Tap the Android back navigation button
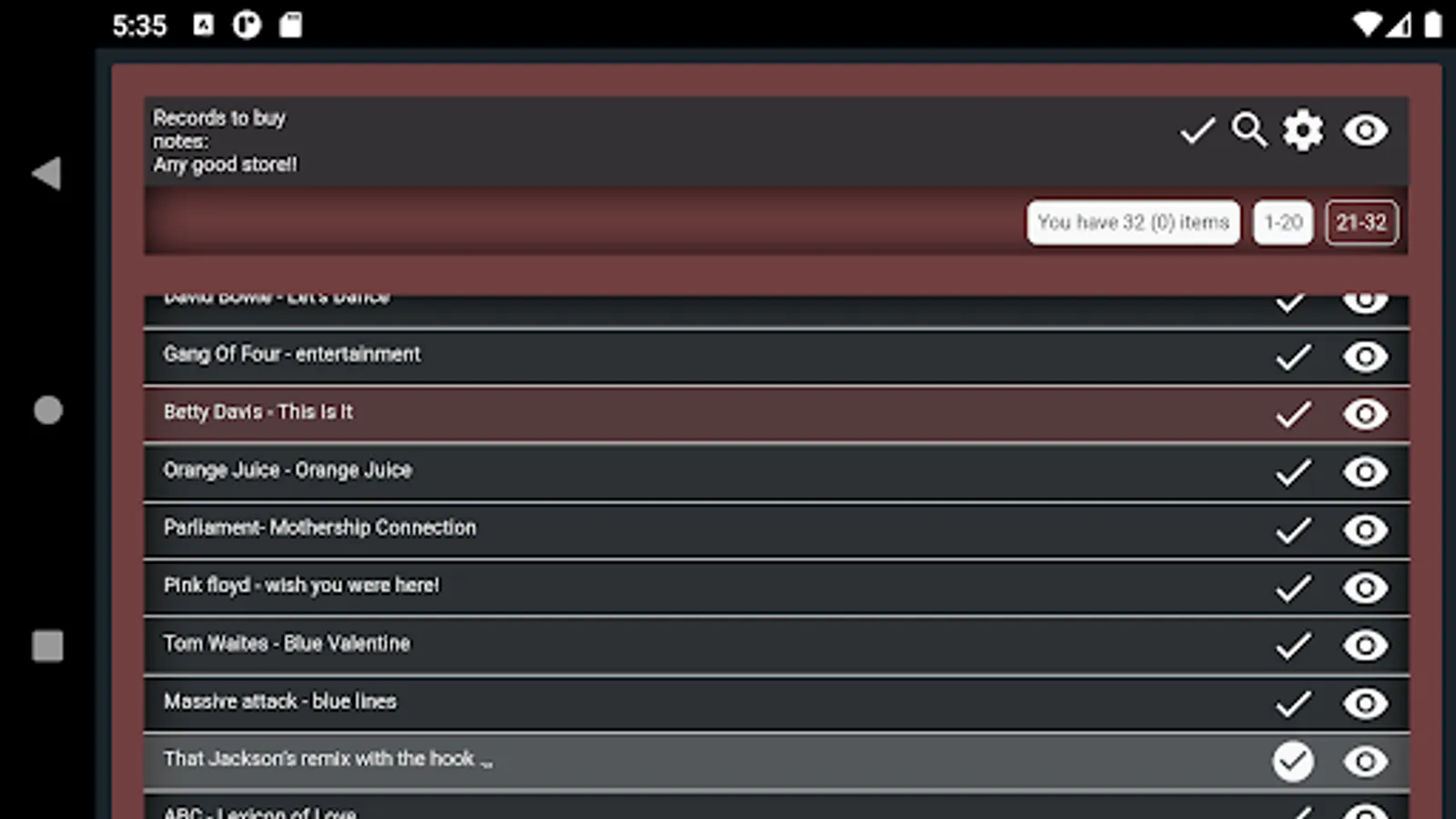1456x819 pixels. (x=46, y=173)
